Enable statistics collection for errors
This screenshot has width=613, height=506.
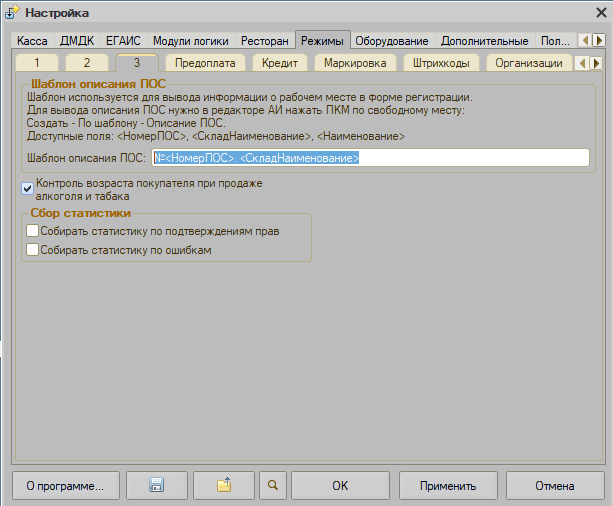tap(33, 250)
